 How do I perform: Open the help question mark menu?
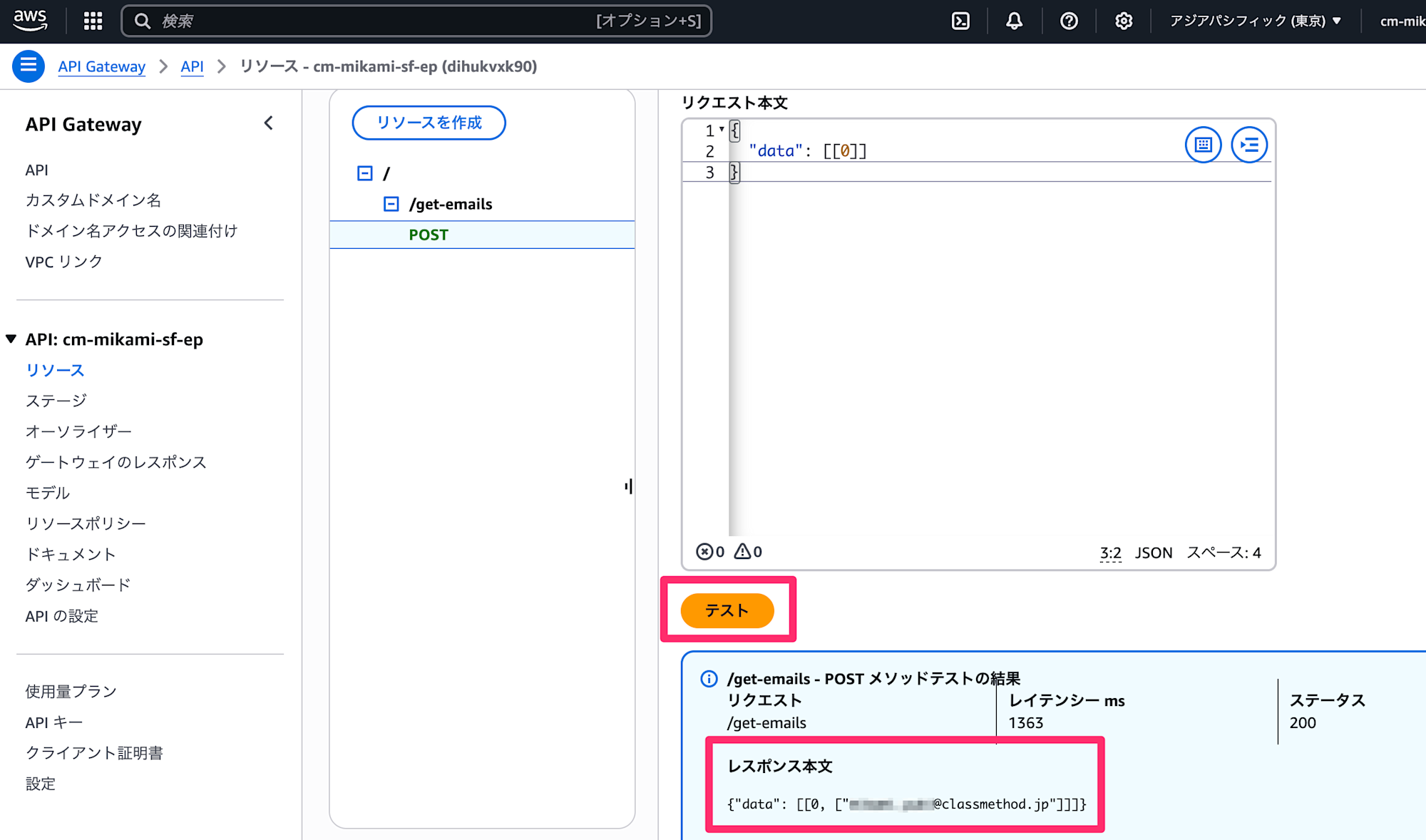tap(1069, 21)
